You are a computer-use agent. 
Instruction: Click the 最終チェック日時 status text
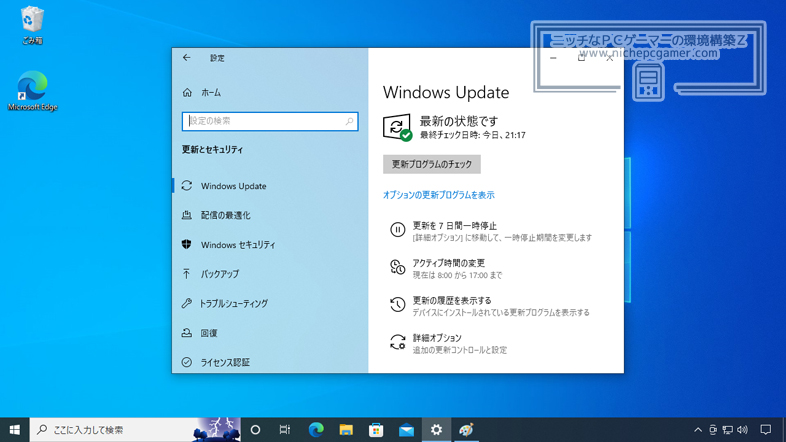[472, 135]
